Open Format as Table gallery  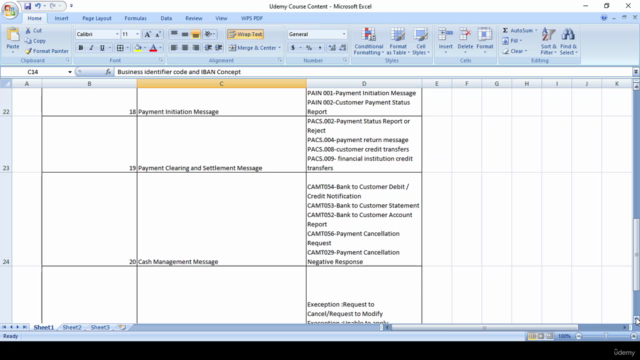[x=398, y=41]
